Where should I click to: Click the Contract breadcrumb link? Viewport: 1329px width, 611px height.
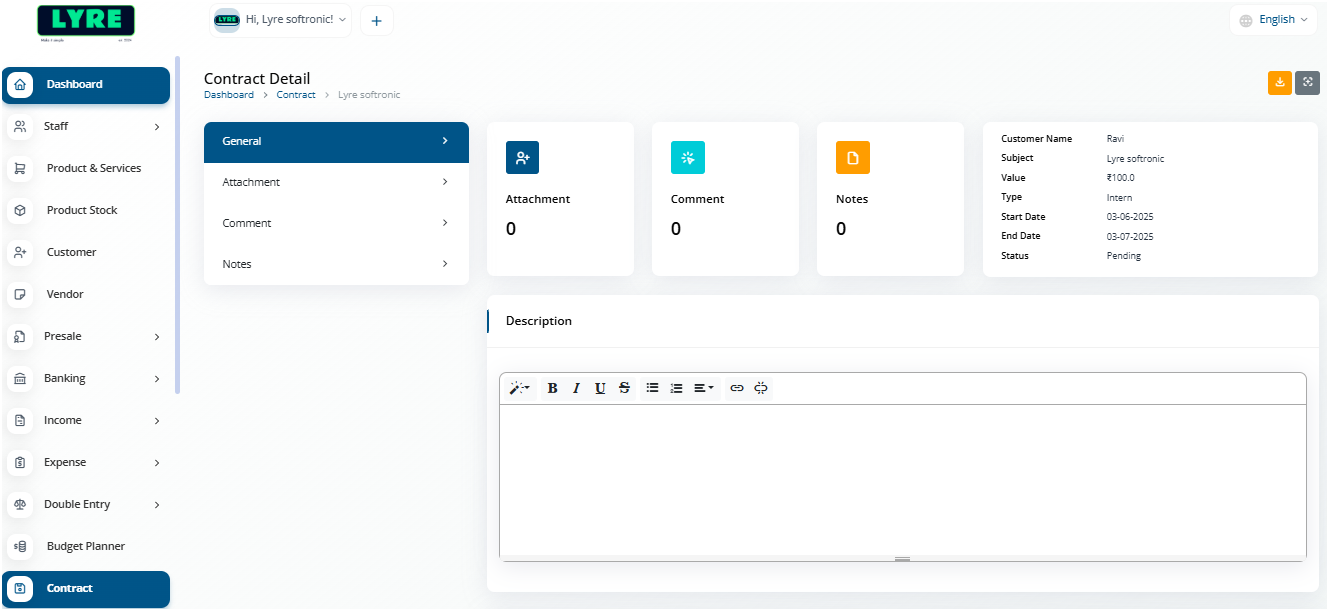296,95
